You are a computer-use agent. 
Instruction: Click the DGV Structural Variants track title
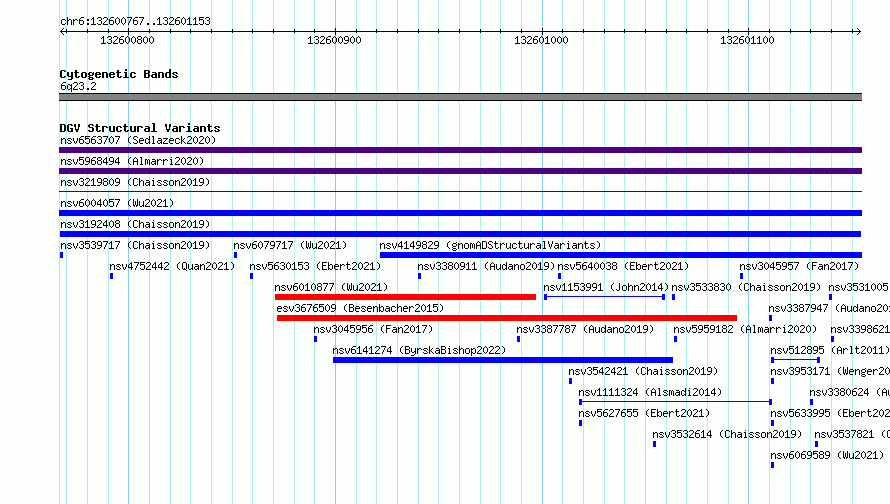140,128
